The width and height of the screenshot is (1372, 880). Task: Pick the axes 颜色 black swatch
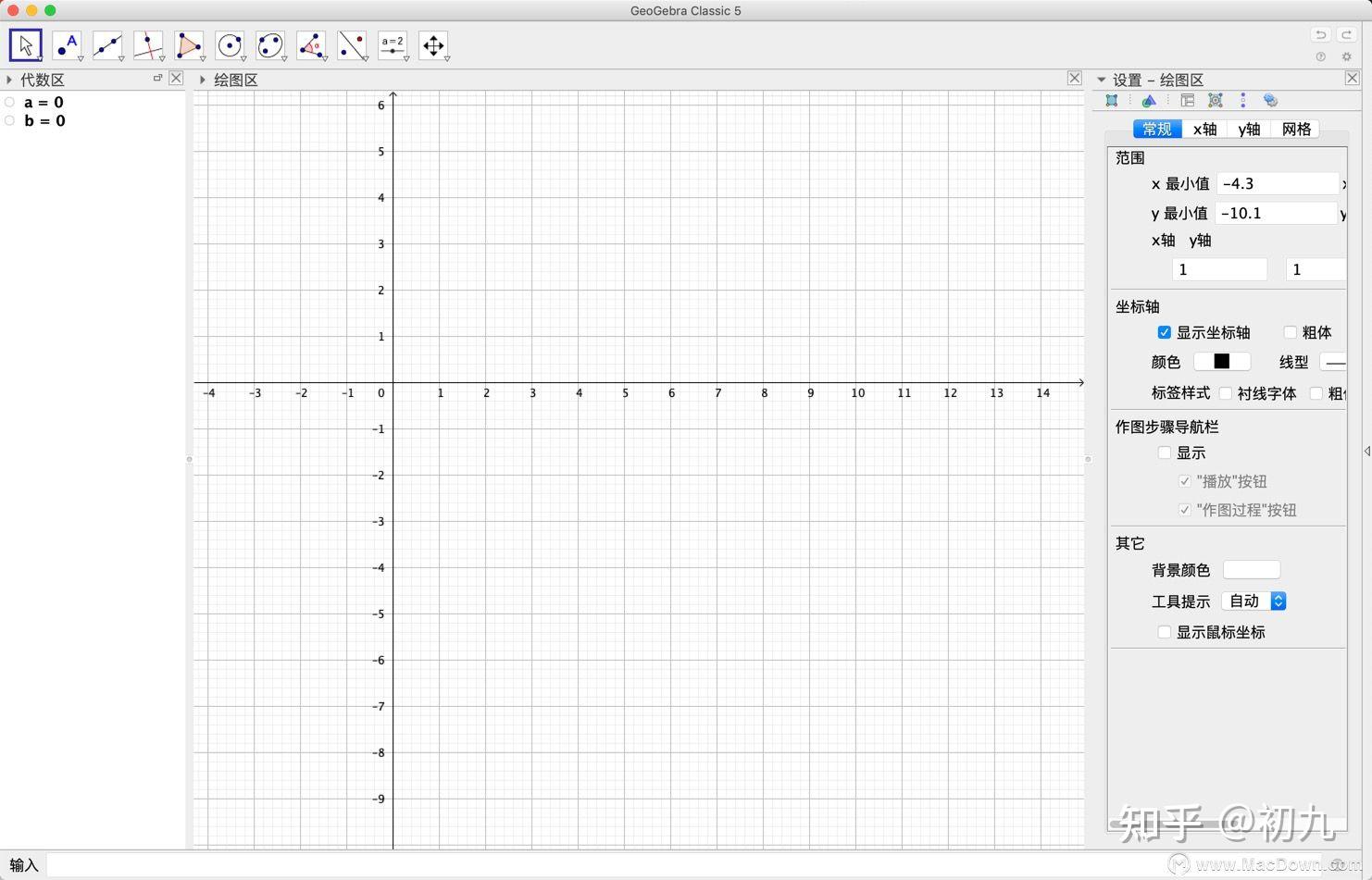1222,362
